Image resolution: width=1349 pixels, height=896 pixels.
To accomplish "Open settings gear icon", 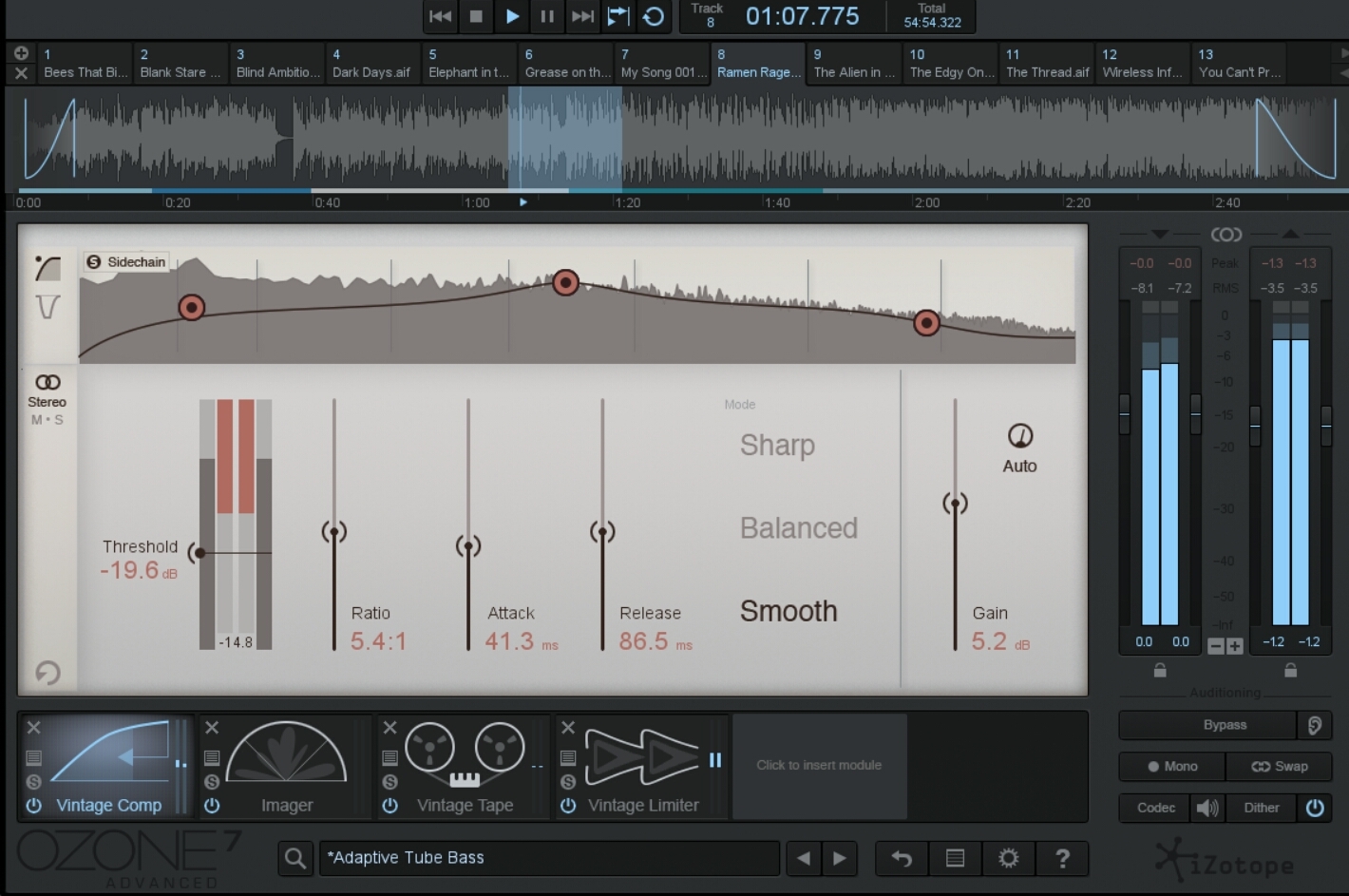I will point(1009,858).
